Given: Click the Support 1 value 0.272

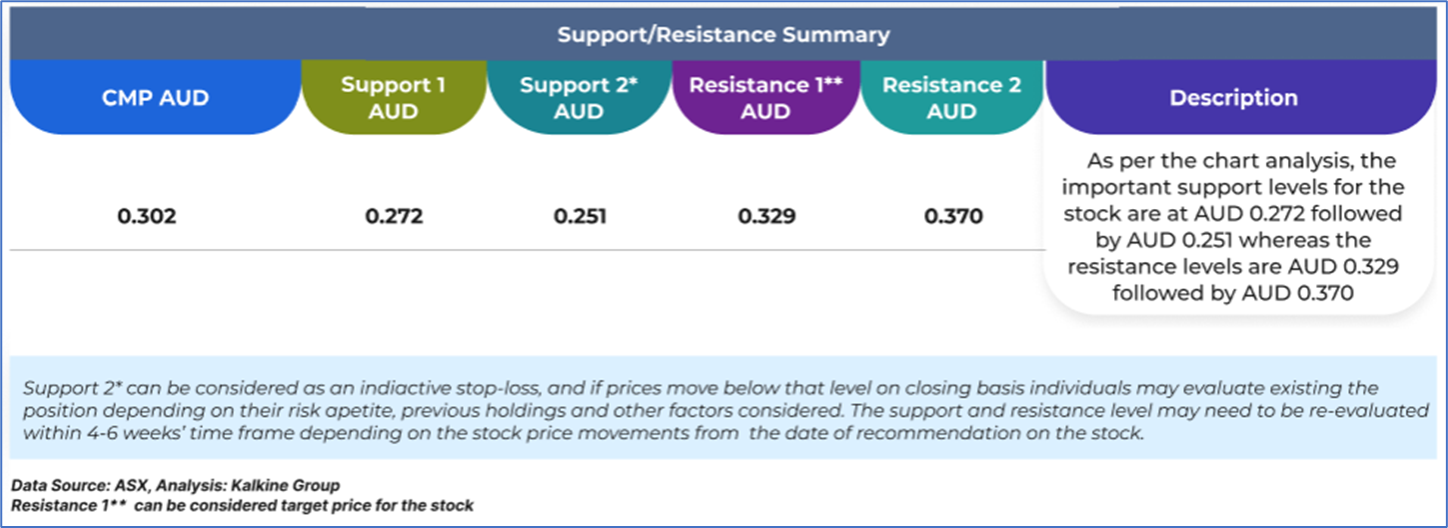Looking at the screenshot, I should 394,216.
